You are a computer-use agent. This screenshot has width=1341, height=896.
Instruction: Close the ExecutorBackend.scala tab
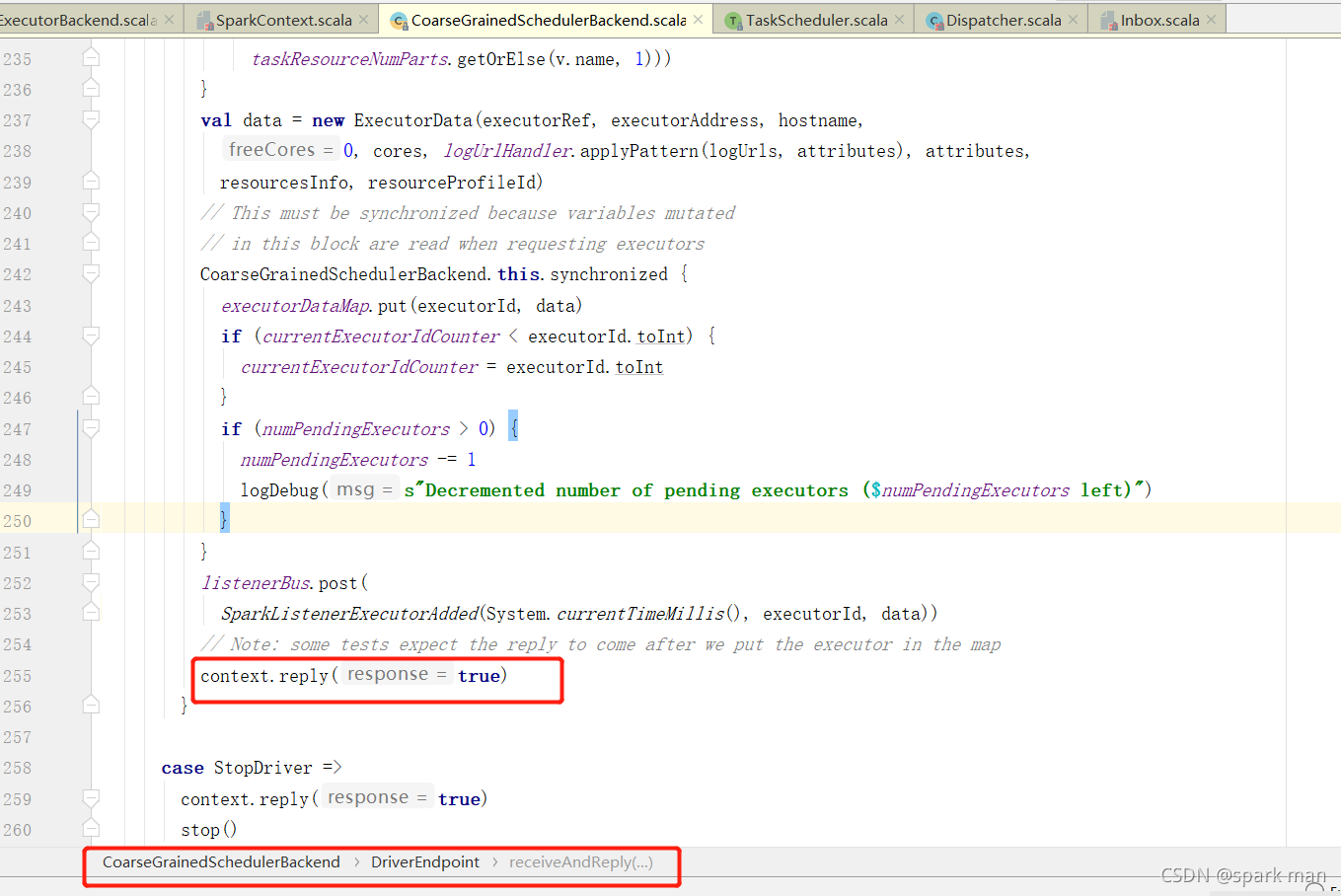170,20
